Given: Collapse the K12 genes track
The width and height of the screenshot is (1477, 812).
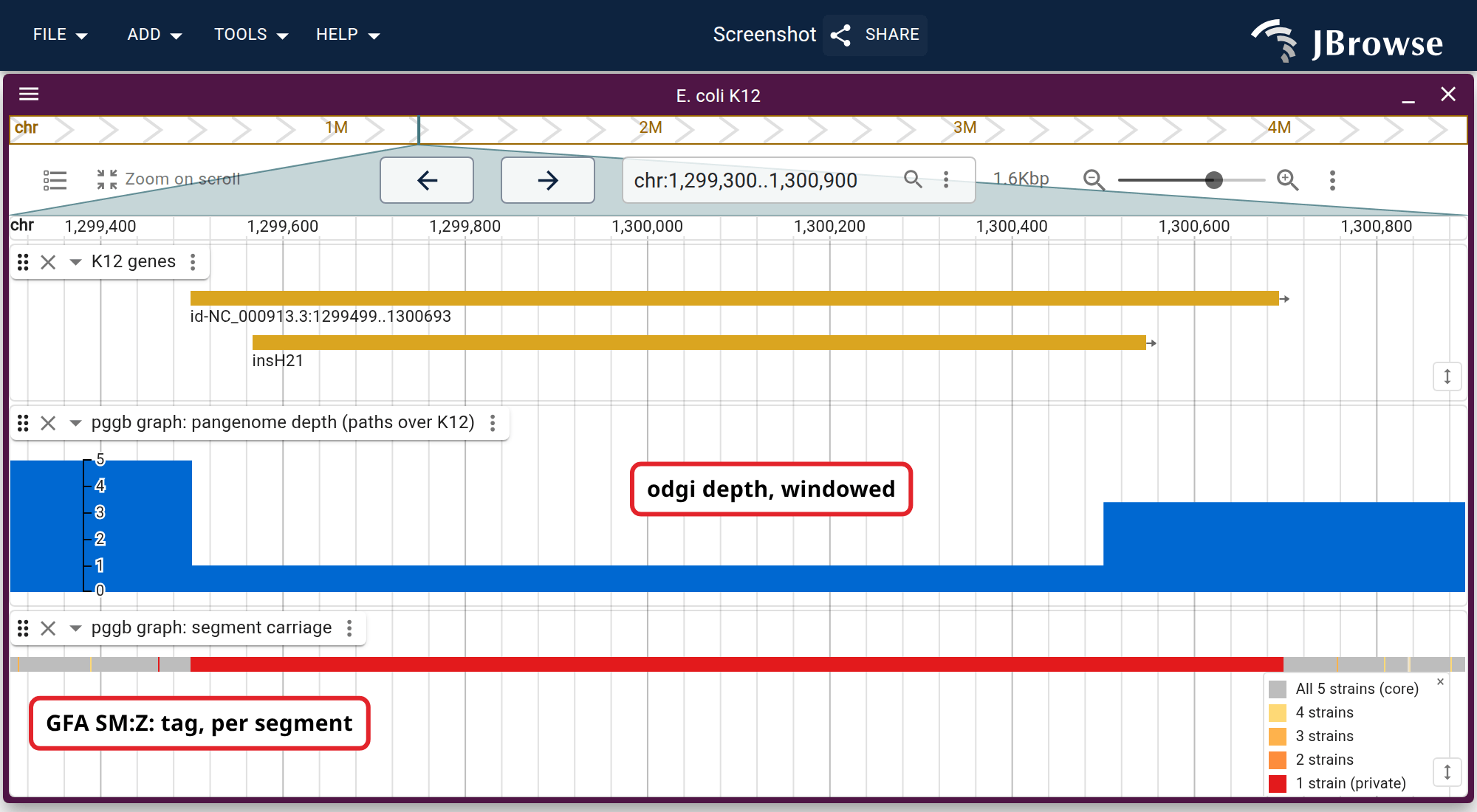Looking at the screenshot, I should pos(75,262).
